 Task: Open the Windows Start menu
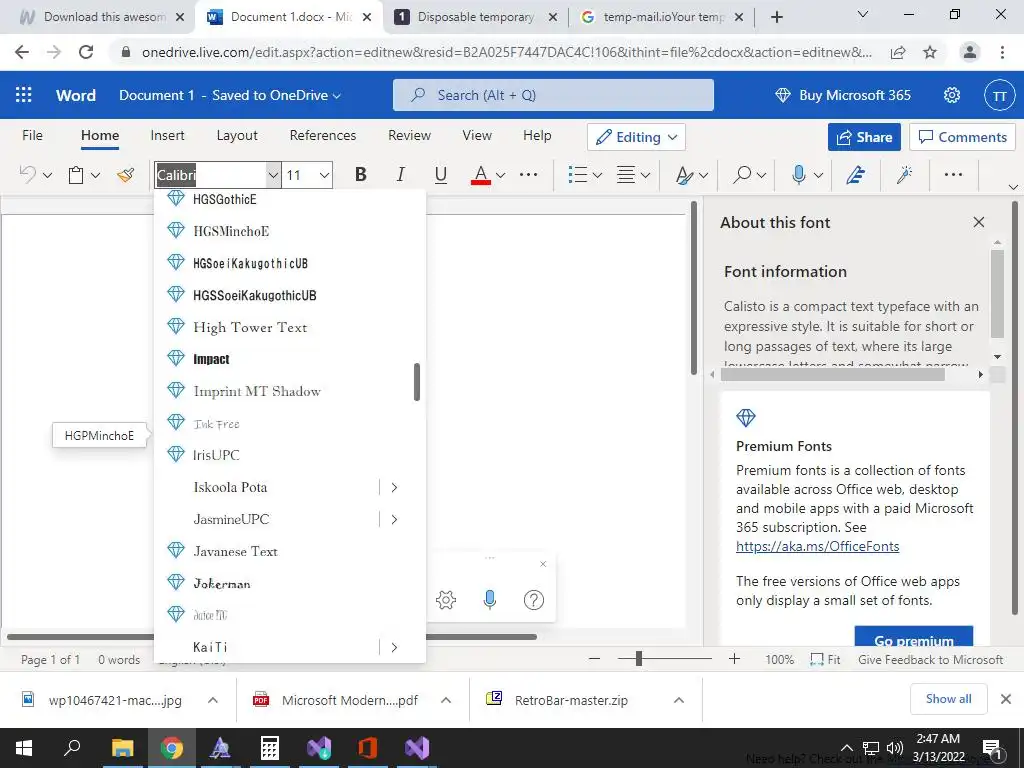[24, 748]
